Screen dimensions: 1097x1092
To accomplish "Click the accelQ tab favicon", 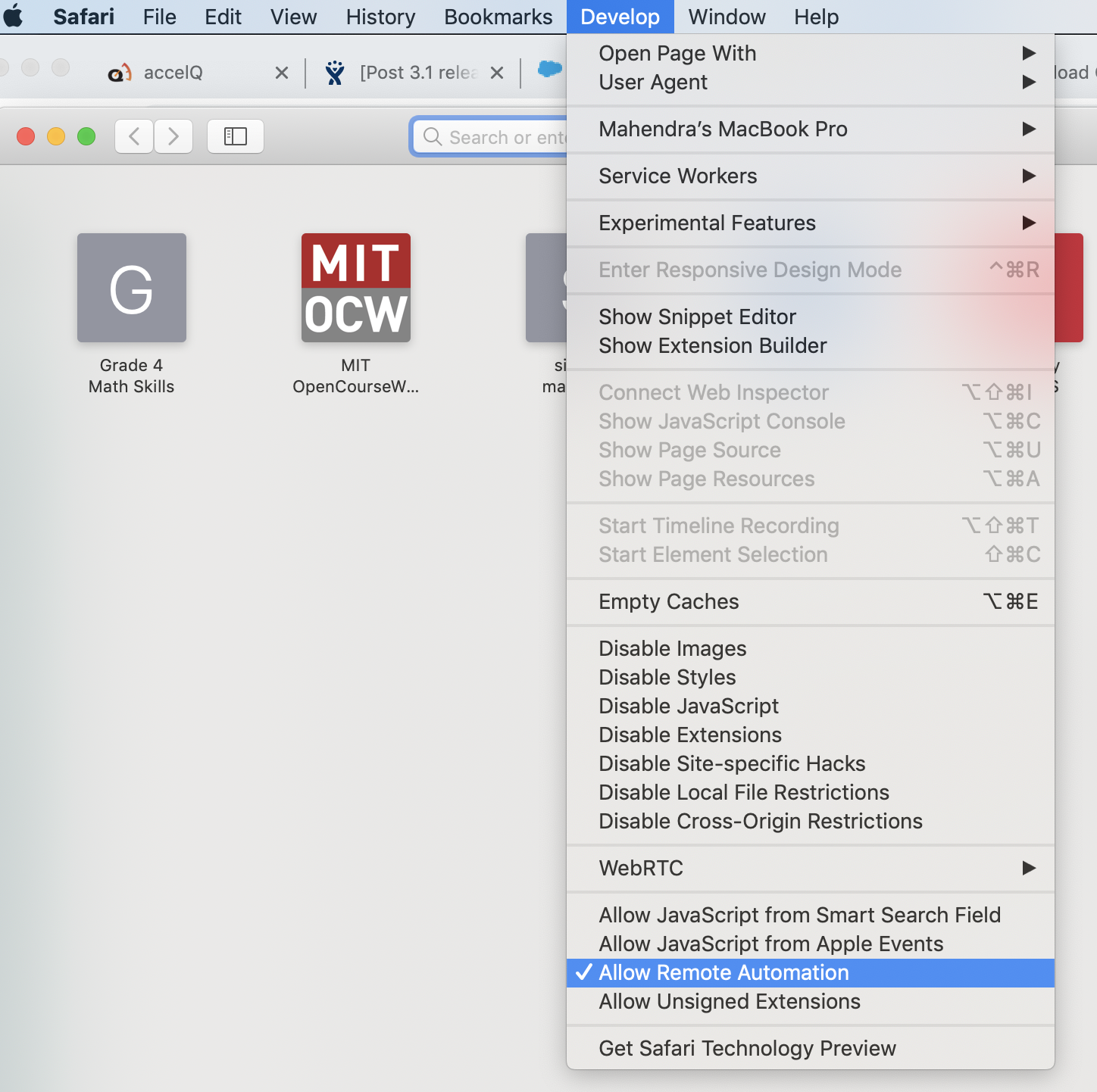I will (x=120, y=73).
